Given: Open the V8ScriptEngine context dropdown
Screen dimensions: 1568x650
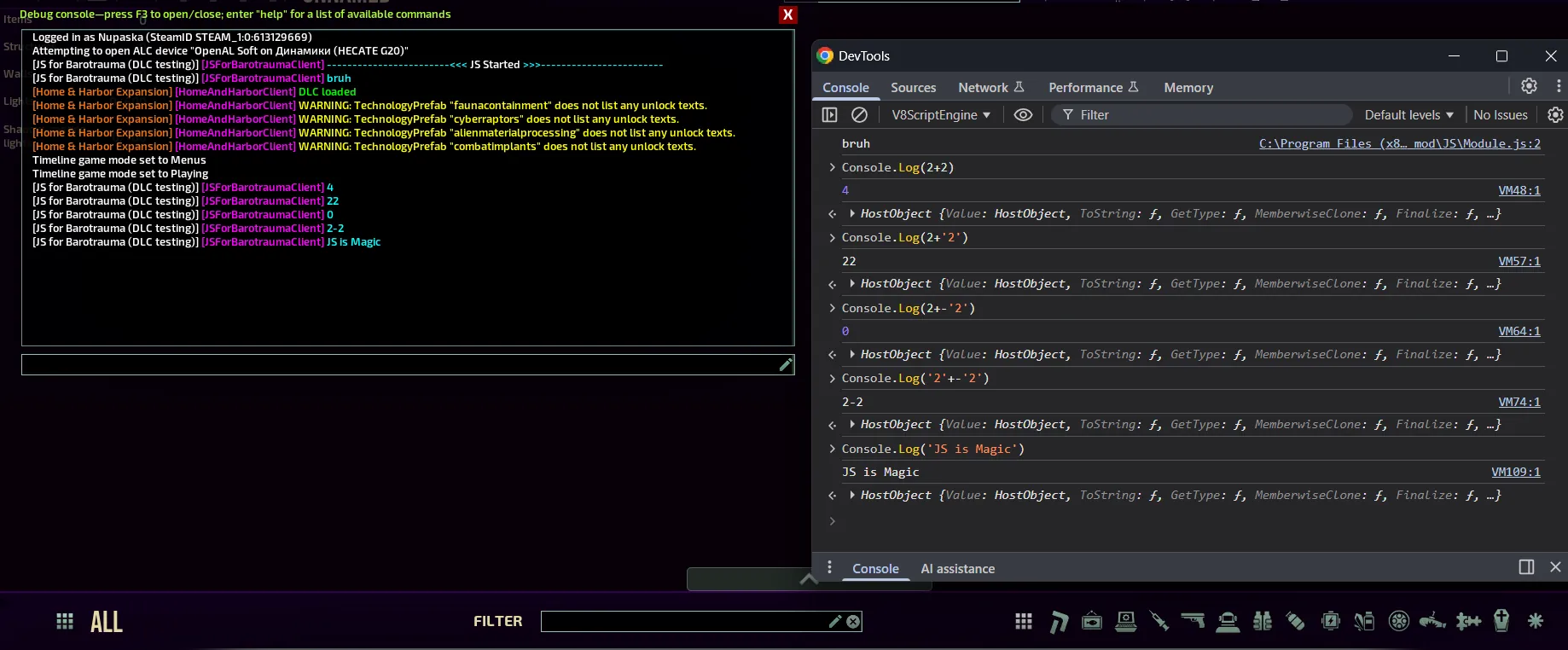Looking at the screenshot, I should tap(940, 114).
